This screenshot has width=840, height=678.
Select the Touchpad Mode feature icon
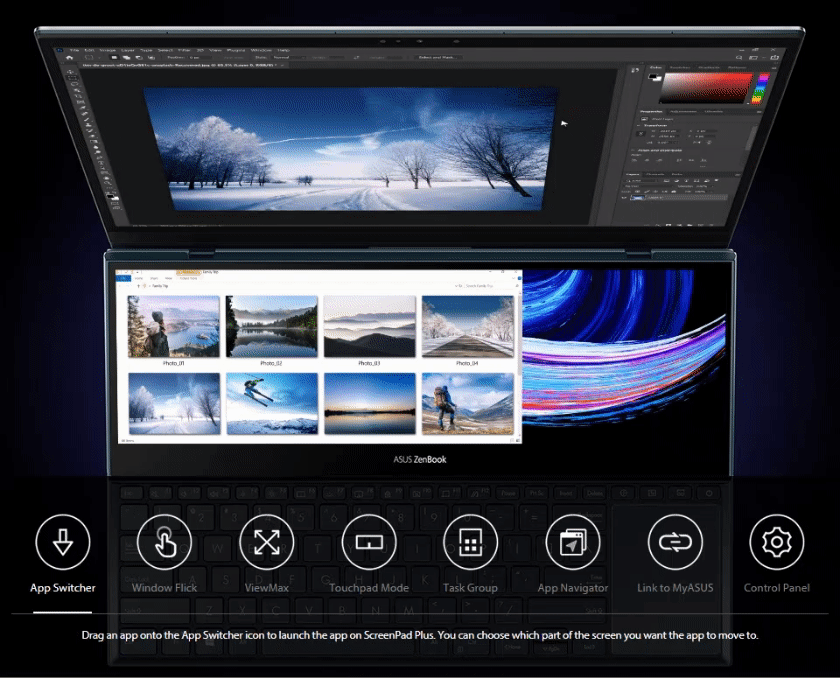click(369, 541)
